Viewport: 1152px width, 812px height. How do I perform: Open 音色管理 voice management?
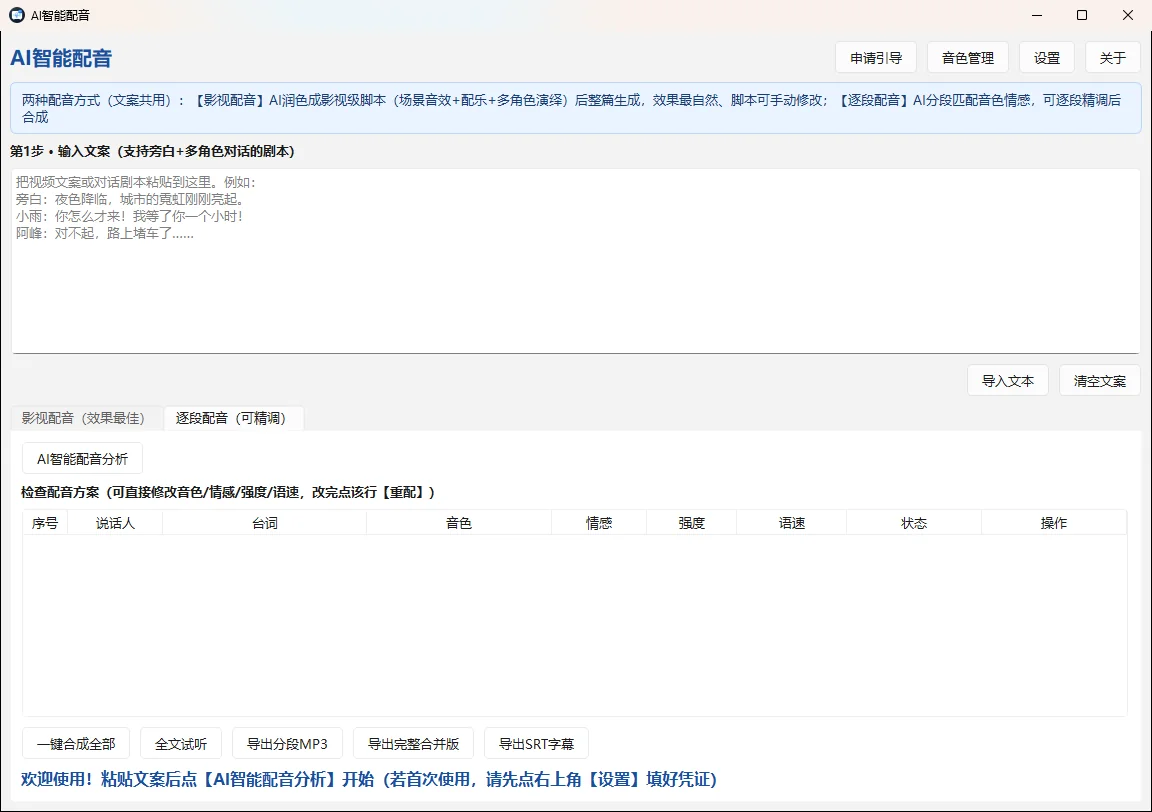[968, 58]
